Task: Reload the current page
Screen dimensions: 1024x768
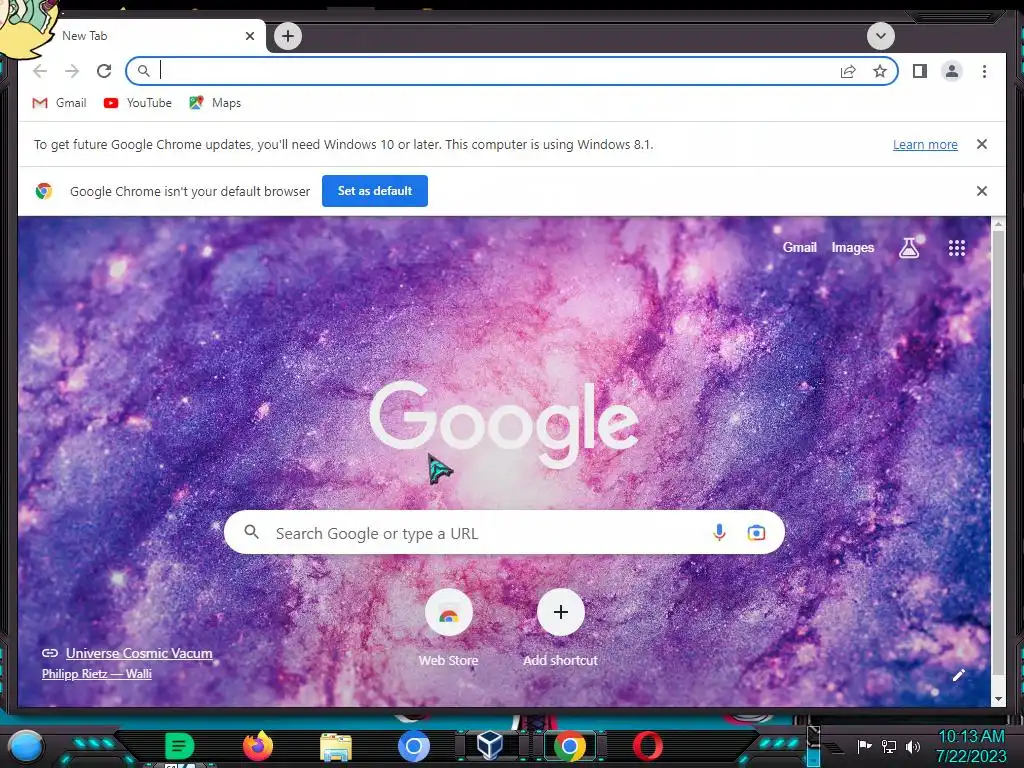Action: click(104, 71)
